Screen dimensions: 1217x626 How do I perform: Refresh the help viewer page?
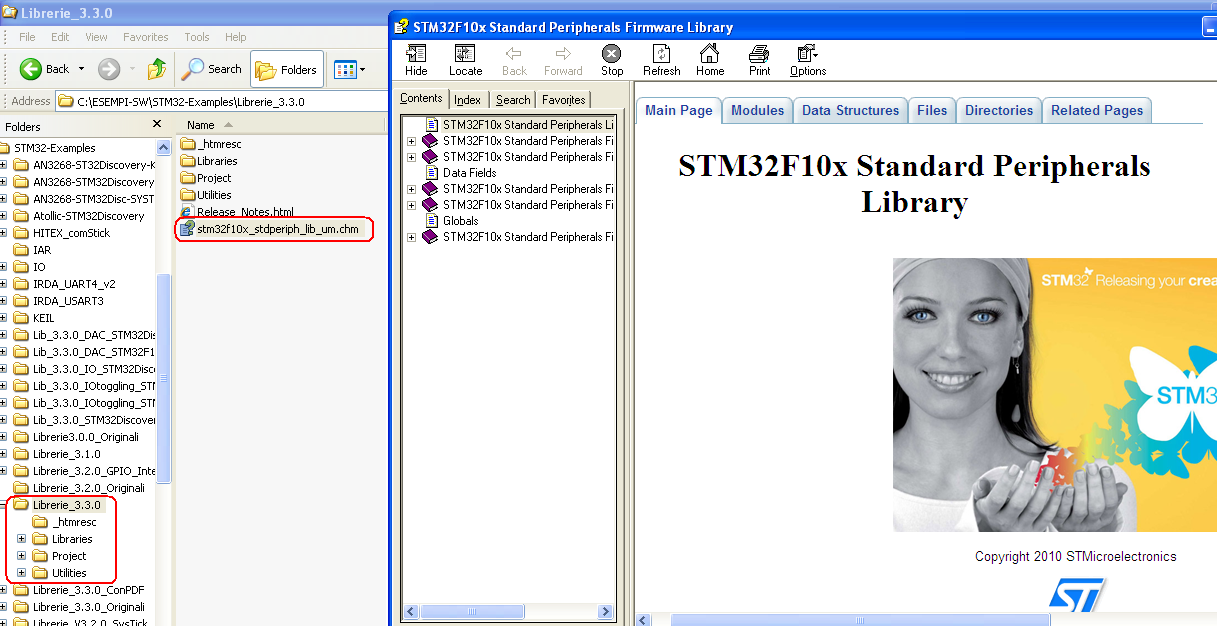(661, 60)
